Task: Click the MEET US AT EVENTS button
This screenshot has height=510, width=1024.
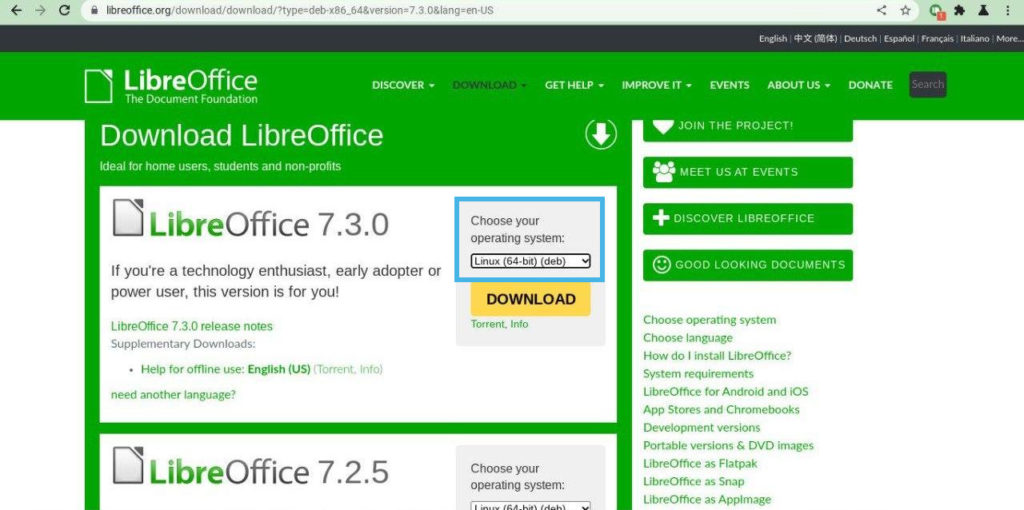Action: [748, 172]
